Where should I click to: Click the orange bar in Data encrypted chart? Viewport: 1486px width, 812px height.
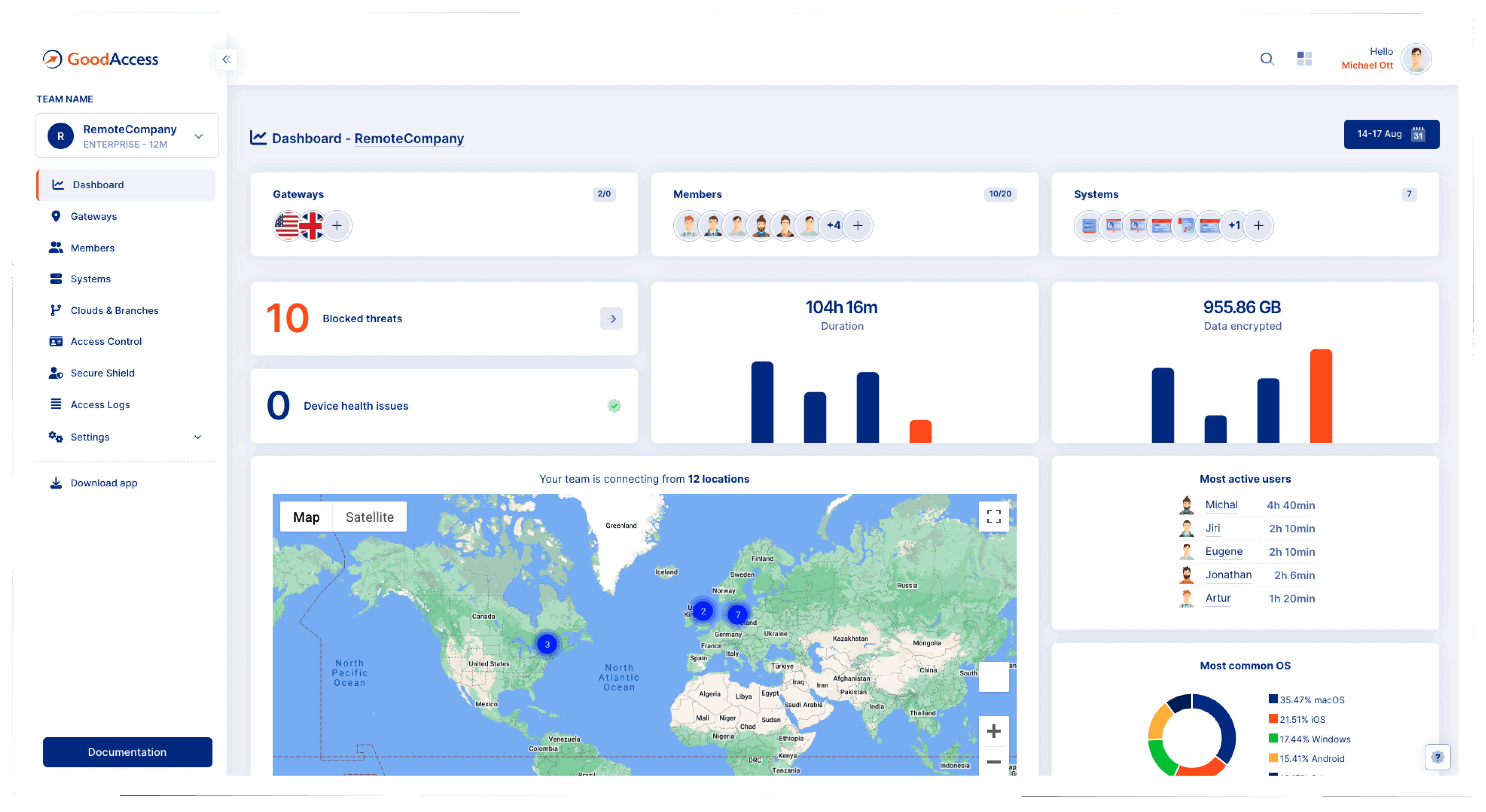click(x=1321, y=396)
